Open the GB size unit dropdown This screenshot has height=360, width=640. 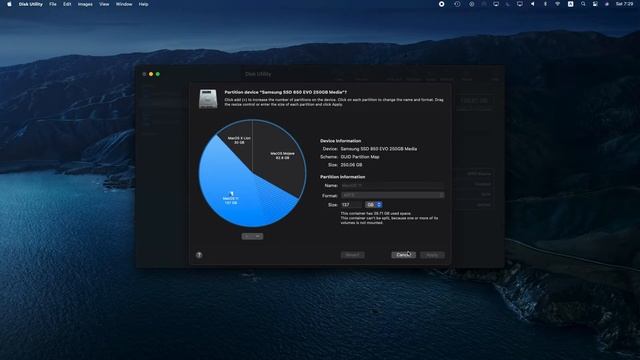[373, 205]
